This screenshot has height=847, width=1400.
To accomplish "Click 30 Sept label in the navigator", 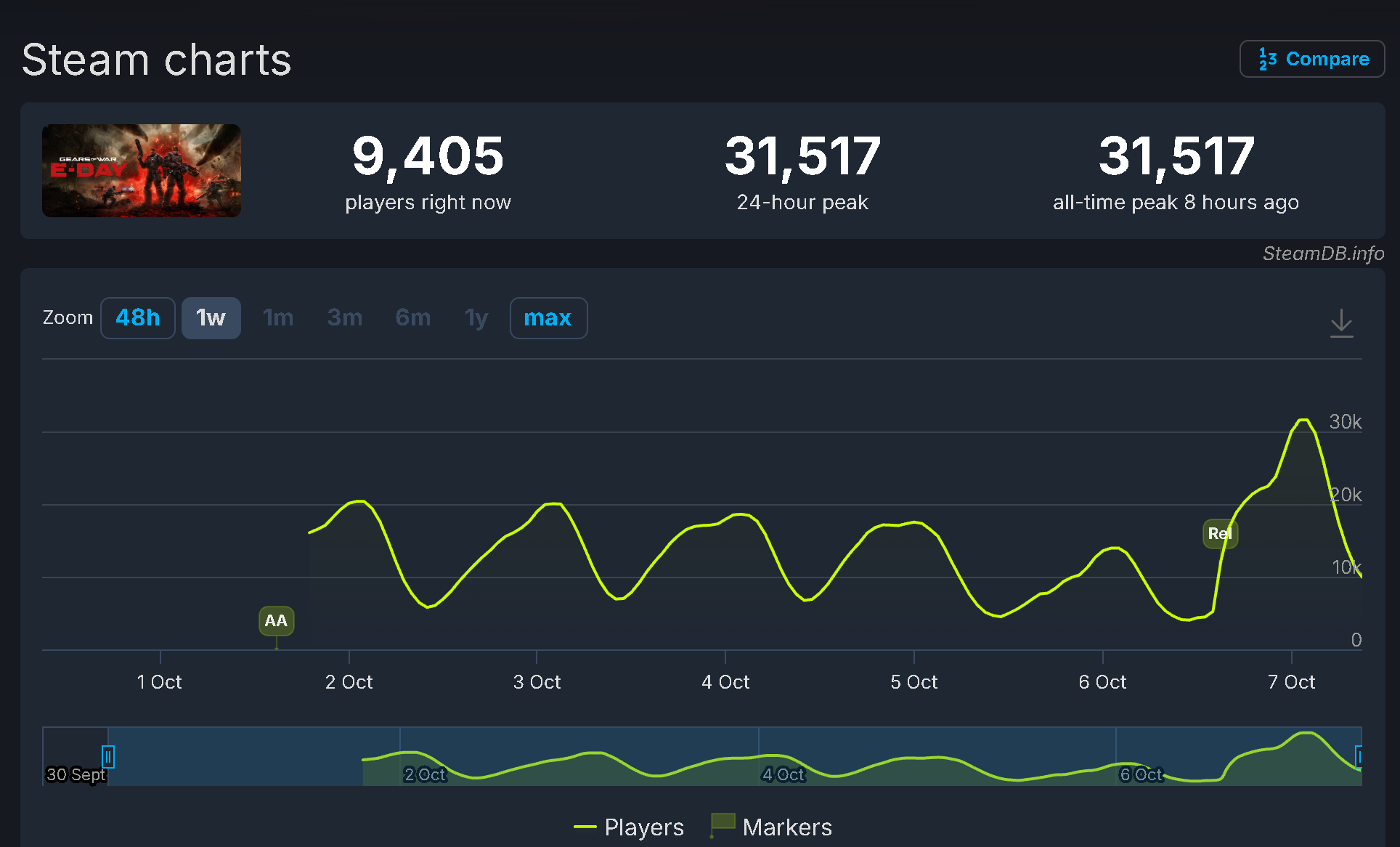I will (x=76, y=774).
